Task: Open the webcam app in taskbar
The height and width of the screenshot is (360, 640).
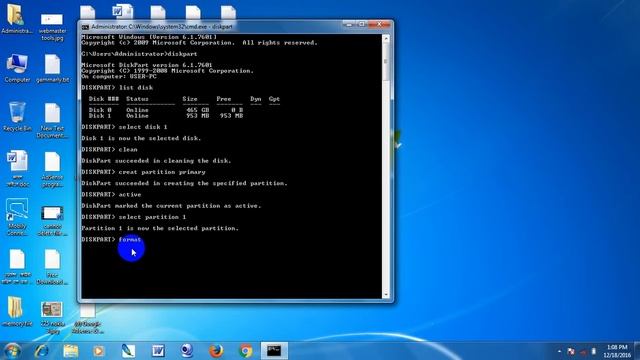Action: click(x=187, y=351)
